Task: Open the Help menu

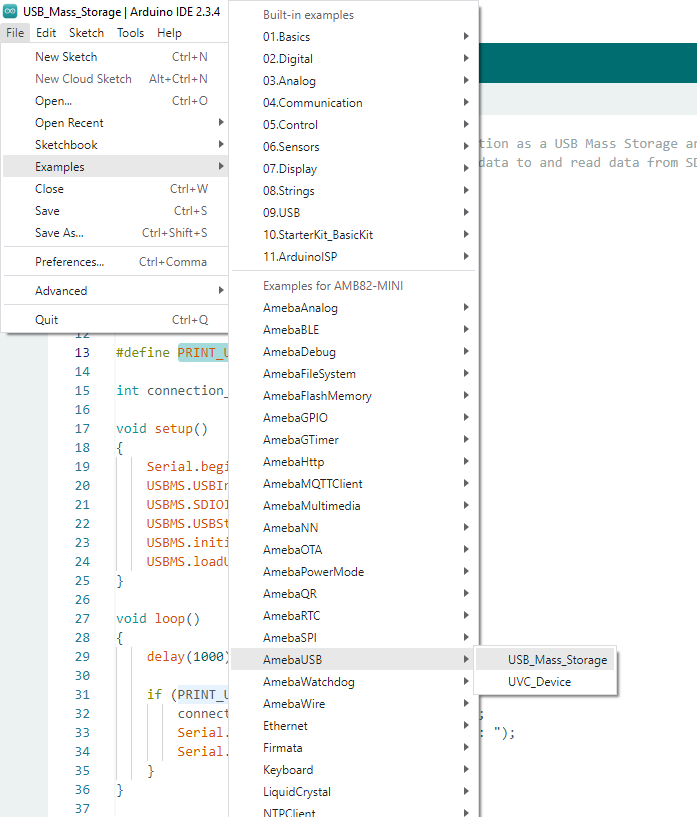Action: point(169,33)
